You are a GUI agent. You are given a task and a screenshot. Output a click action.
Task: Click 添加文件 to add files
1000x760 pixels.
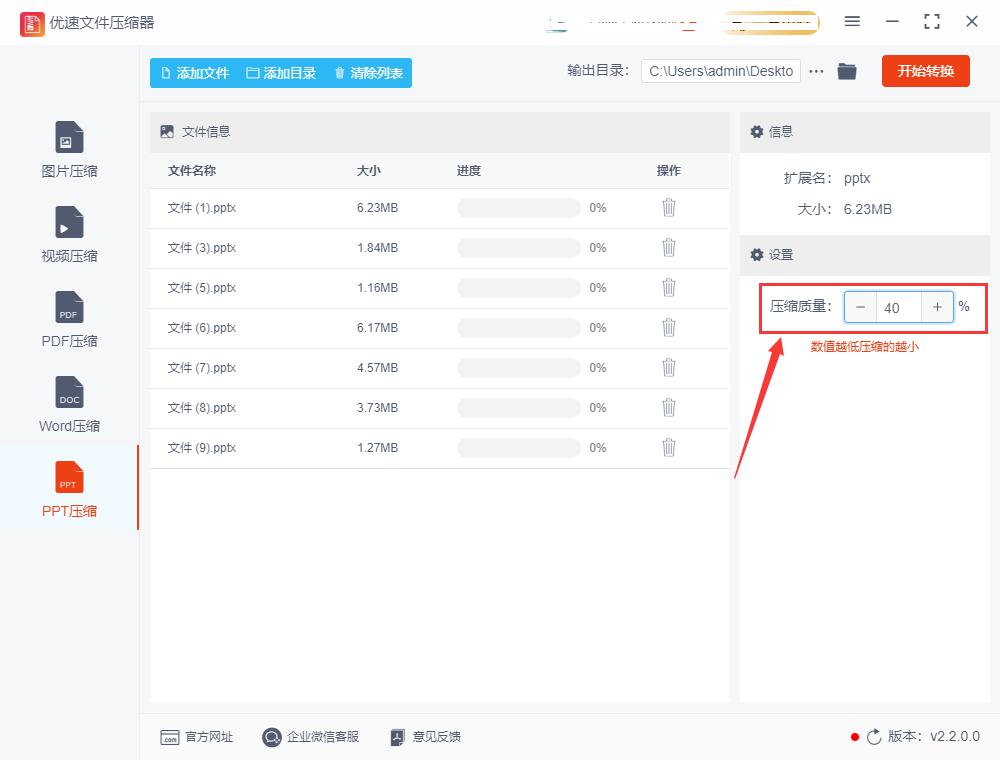coord(196,72)
